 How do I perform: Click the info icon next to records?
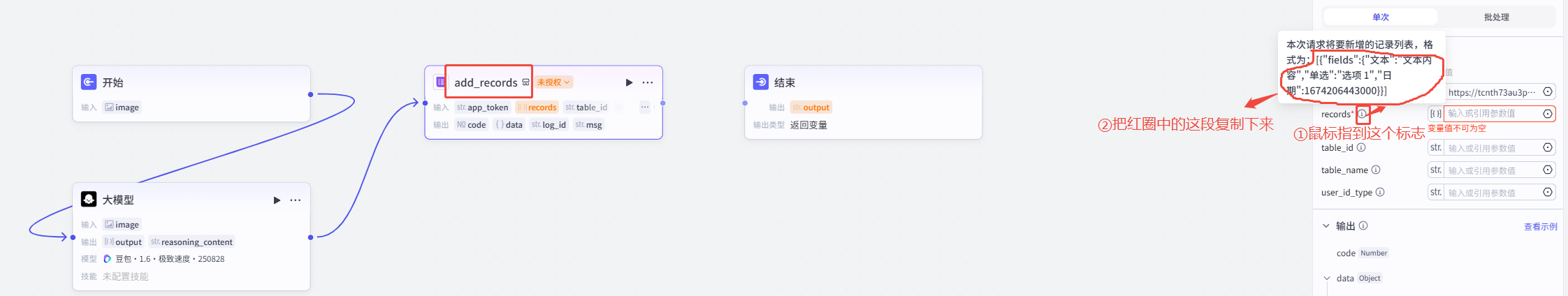pos(1362,114)
